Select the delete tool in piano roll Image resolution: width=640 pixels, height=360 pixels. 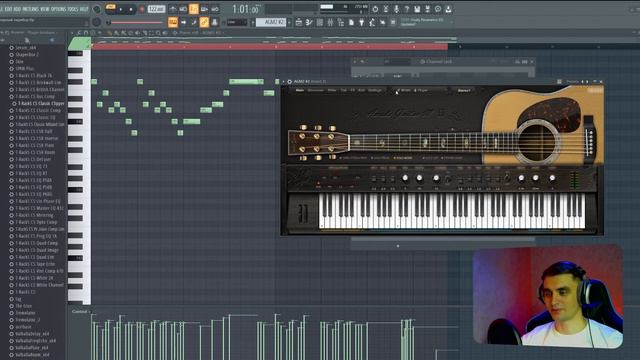[130, 33]
